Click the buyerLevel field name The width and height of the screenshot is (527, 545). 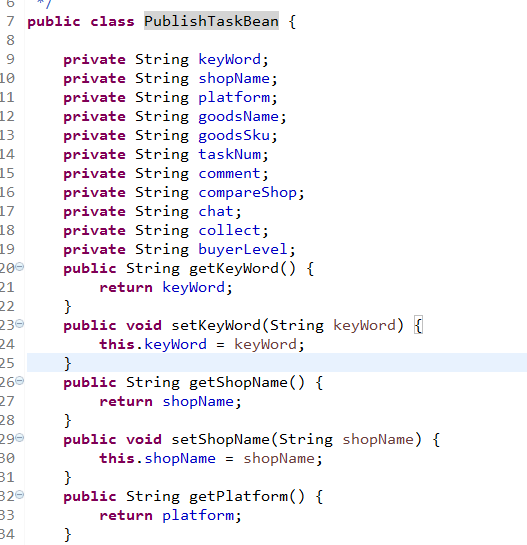click(x=243, y=250)
